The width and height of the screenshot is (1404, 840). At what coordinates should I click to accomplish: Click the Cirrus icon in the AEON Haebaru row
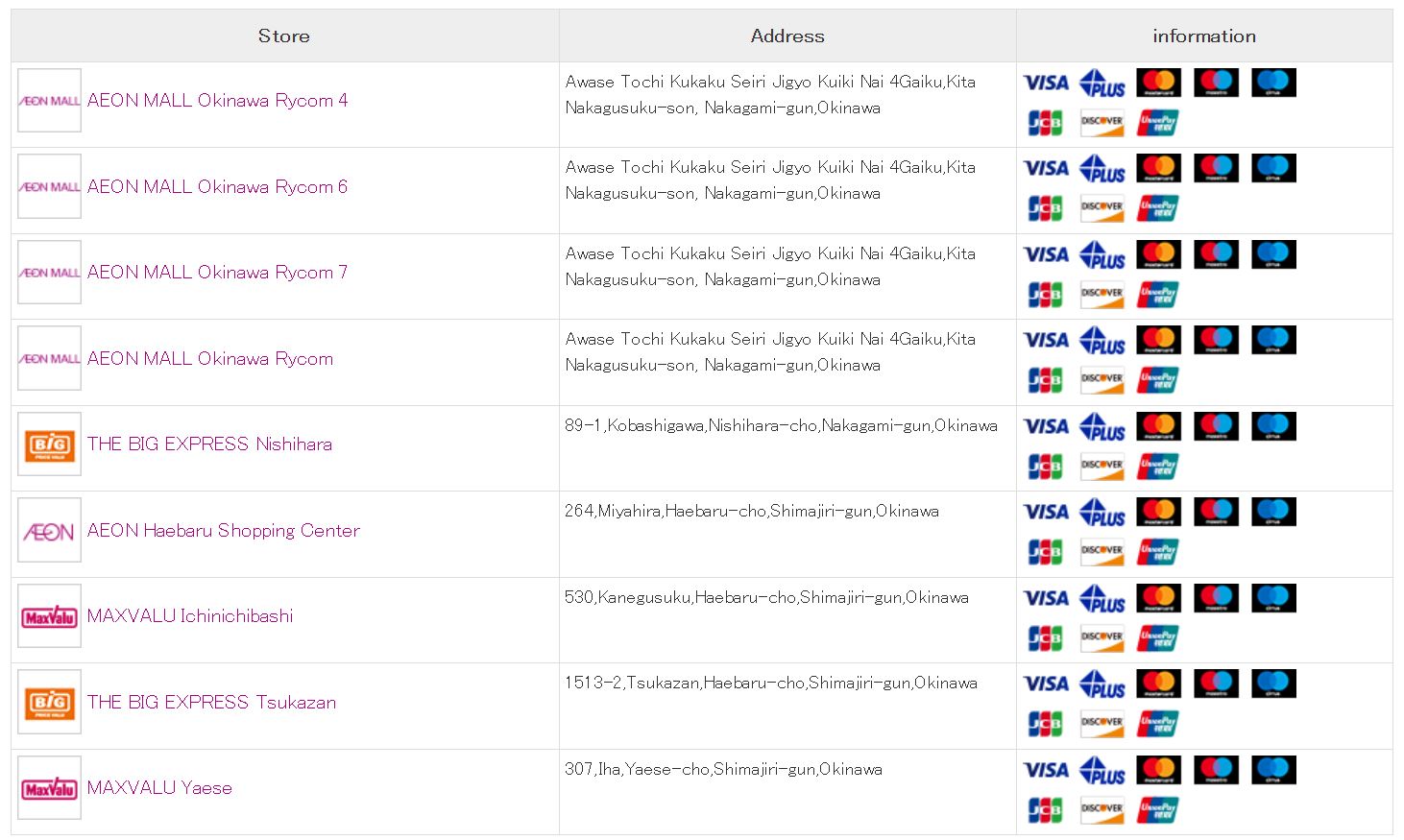(x=1274, y=512)
